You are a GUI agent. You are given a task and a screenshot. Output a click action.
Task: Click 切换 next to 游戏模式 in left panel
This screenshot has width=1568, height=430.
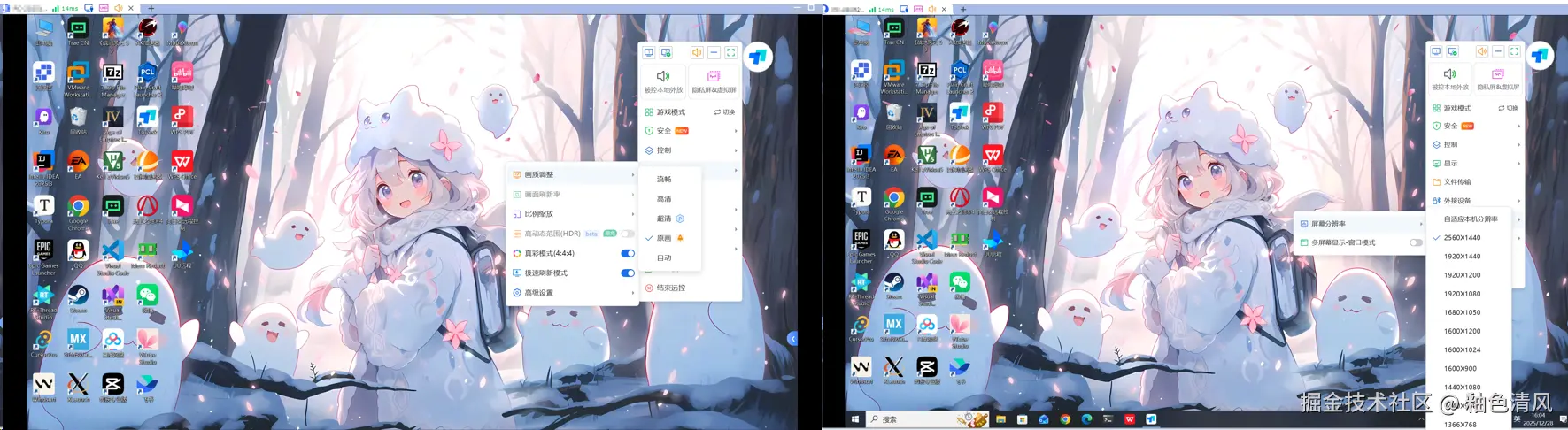[724, 112]
